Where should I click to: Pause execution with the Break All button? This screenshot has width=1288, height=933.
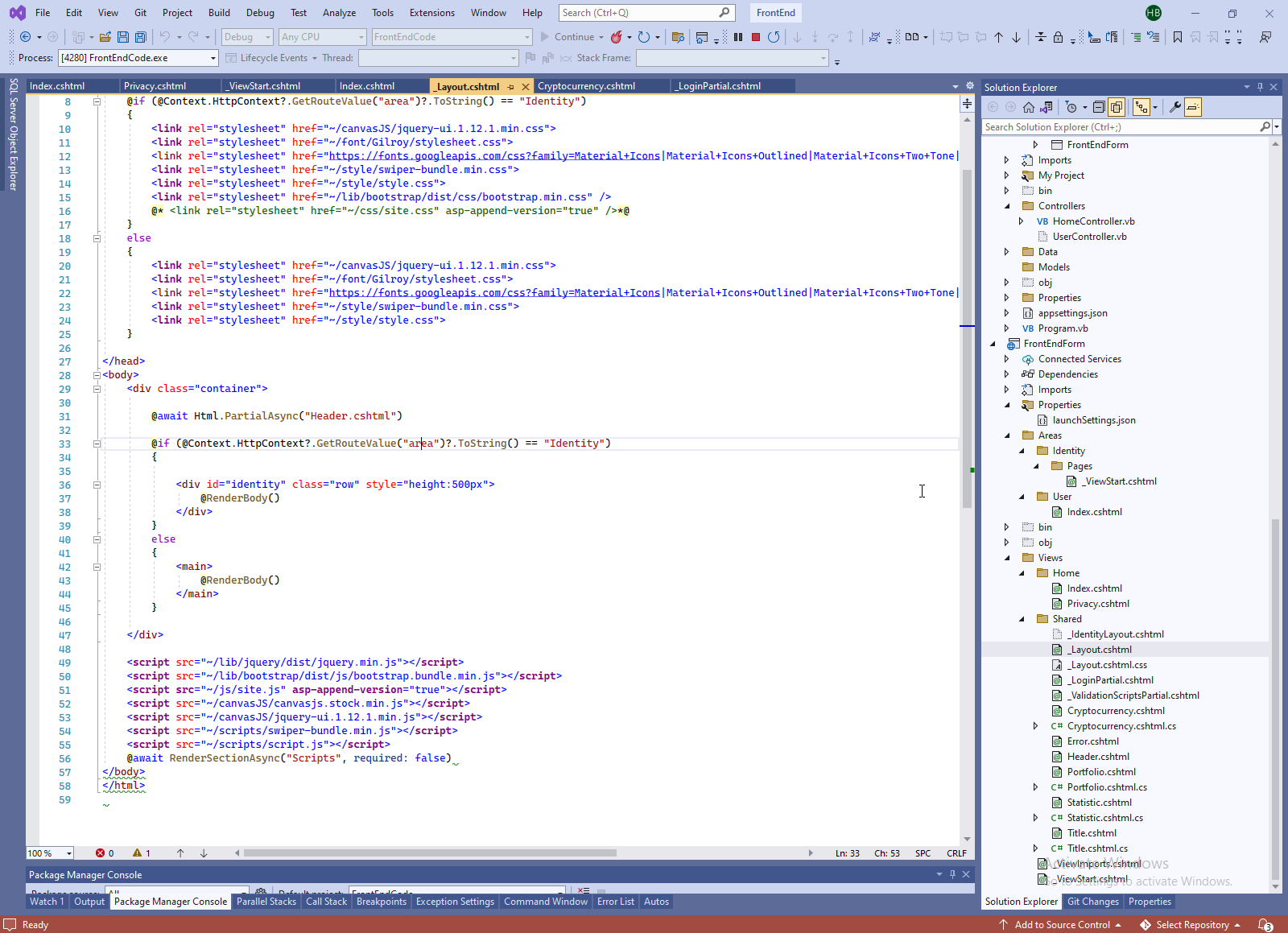coord(738,37)
